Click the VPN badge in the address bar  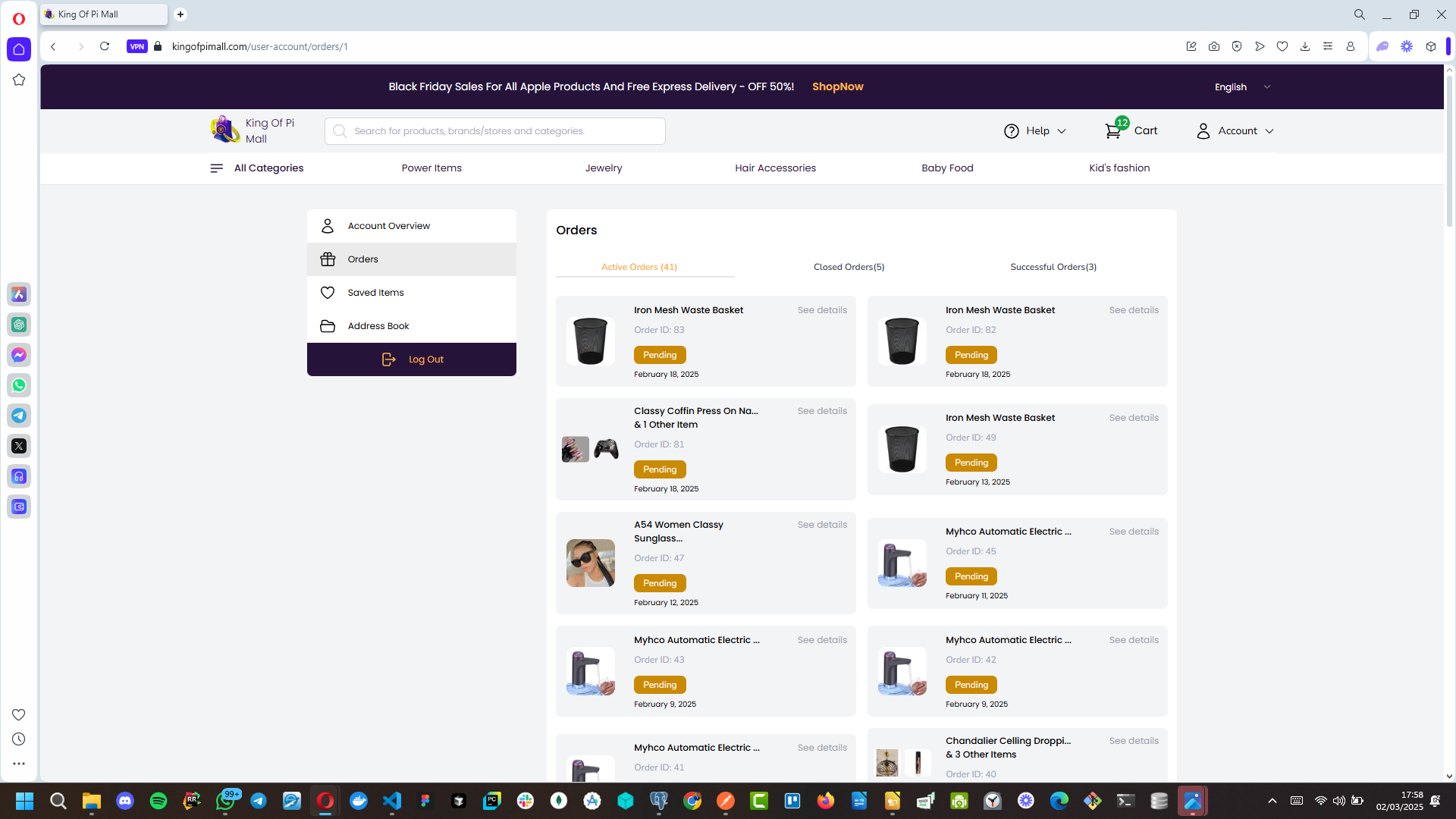point(136,46)
